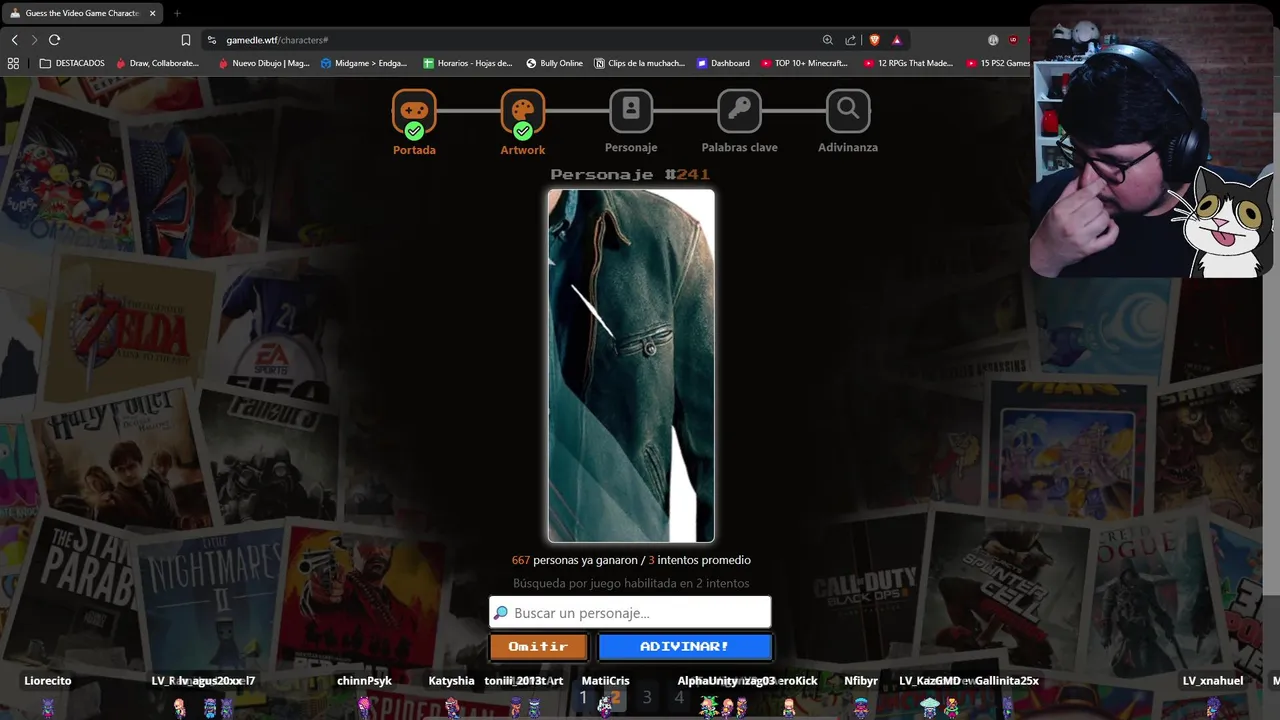Open the Nuevo Dibujo | Mag... bookmark
This screenshot has height=720, width=1280.
click(x=264, y=63)
